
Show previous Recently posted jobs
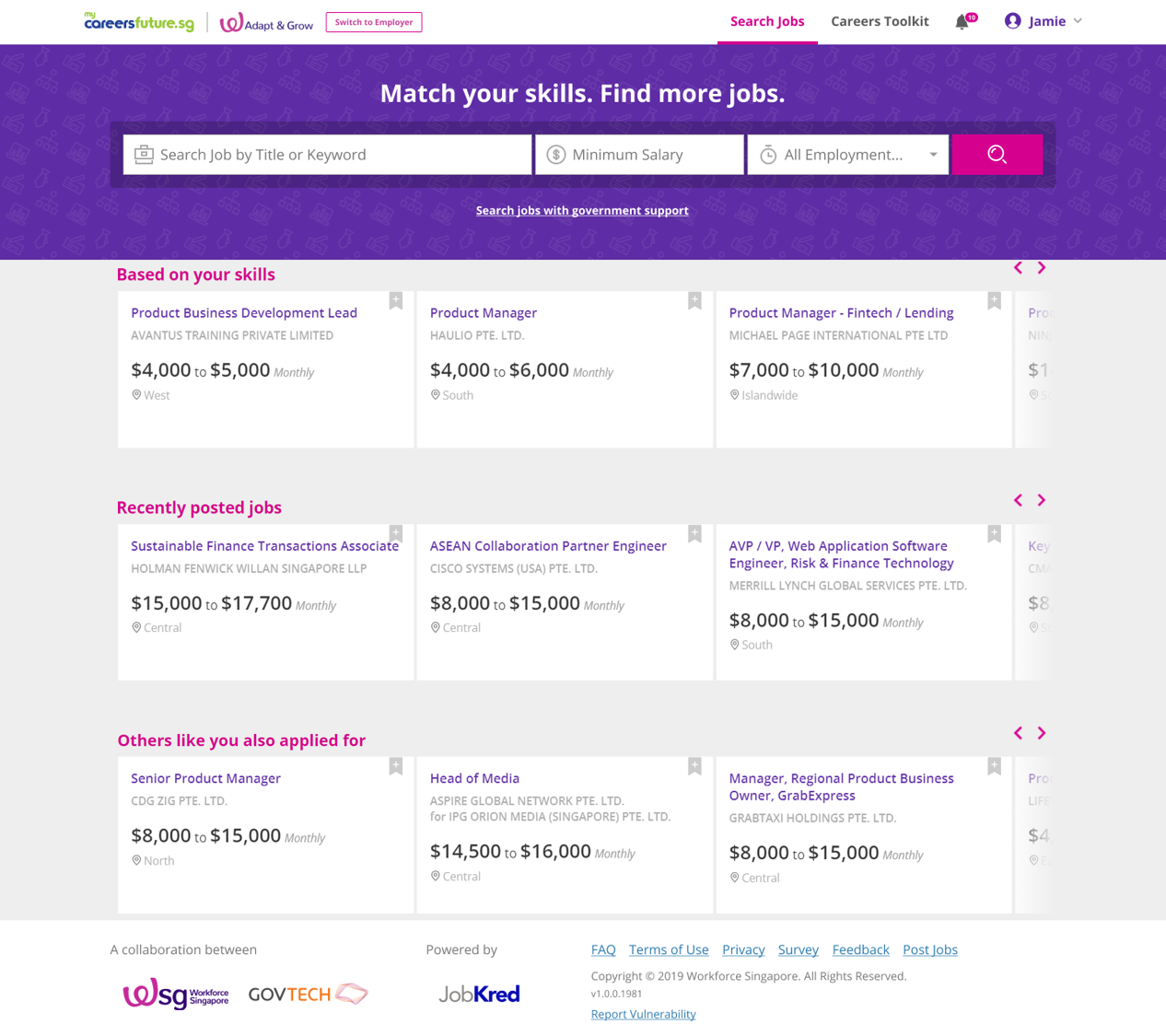(x=1018, y=500)
